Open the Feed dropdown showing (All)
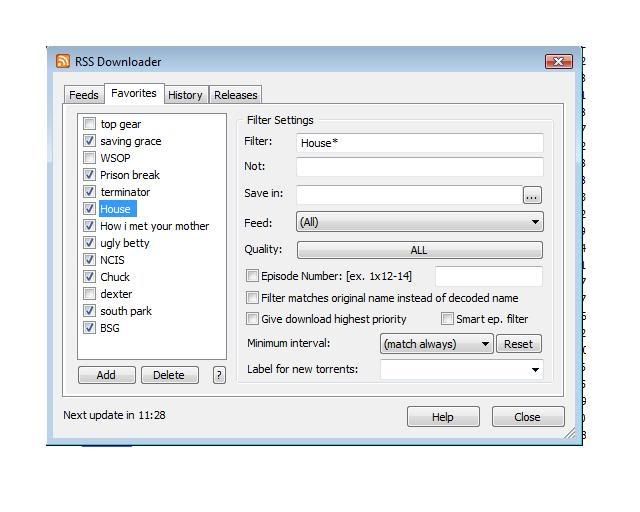The width and height of the screenshot is (640, 512). pyautogui.click(x=419, y=222)
